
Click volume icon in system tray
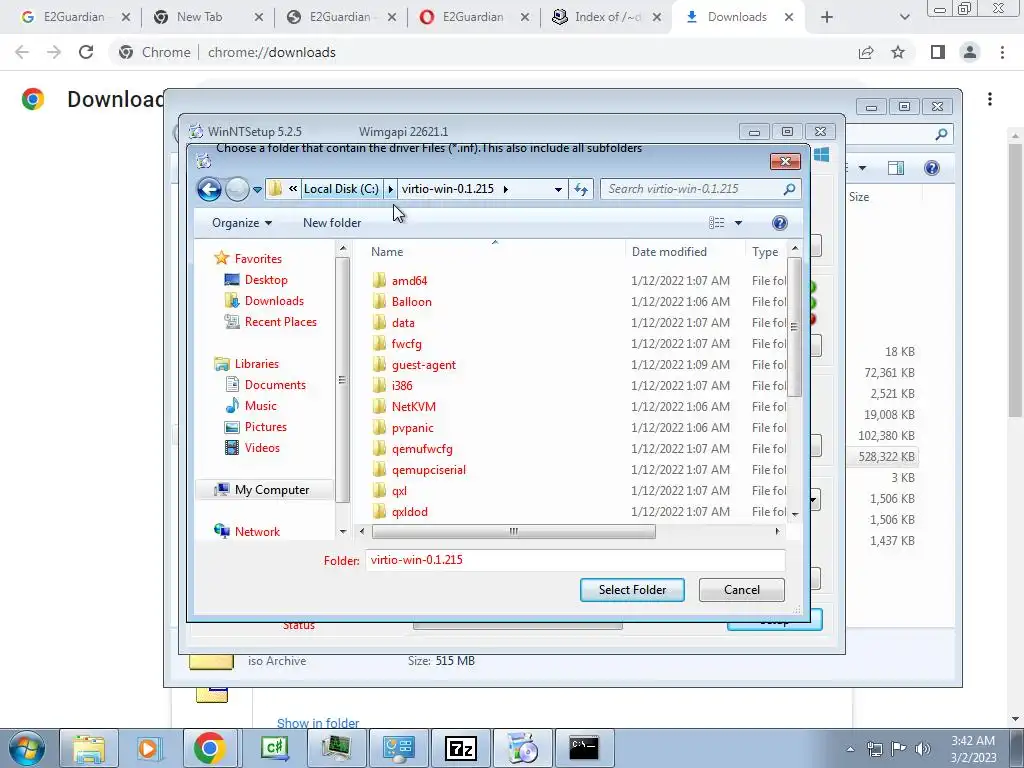pyautogui.click(x=922, y=749)
